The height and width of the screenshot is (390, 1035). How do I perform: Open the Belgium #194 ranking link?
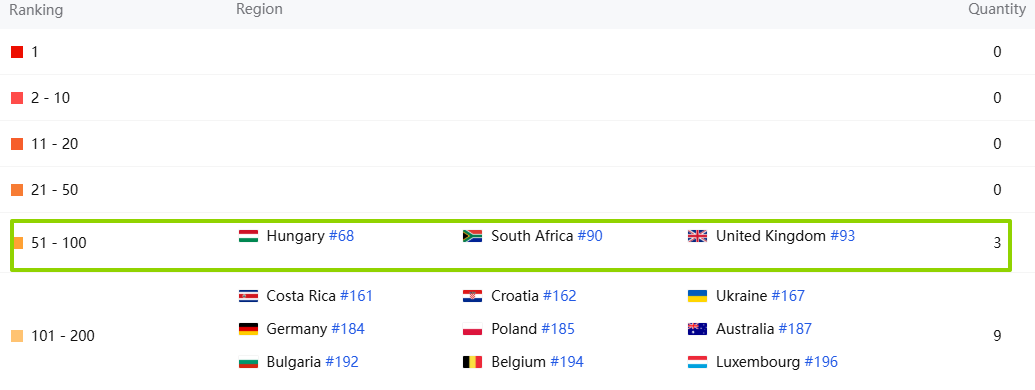pos(566,362)
